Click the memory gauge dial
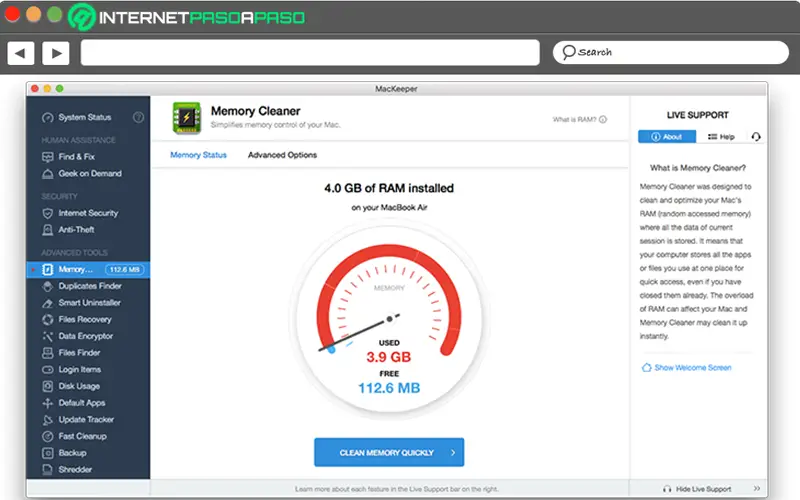Screen dimensions: 800x500 [x=389, y=319]
